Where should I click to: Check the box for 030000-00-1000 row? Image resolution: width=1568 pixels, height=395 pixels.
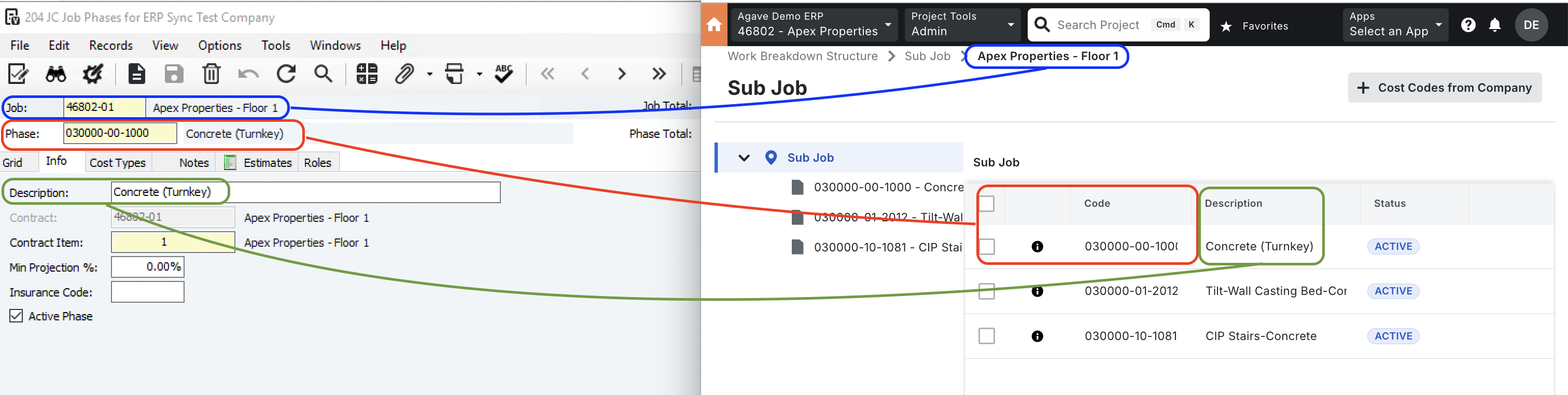pyautogui.click(x=986, y=247)
